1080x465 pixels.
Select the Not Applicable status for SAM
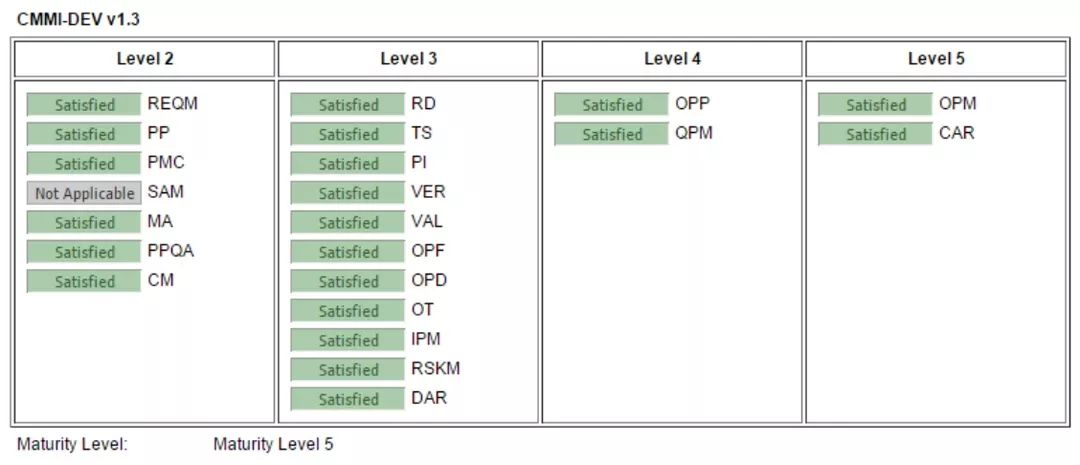pos(84,193)
